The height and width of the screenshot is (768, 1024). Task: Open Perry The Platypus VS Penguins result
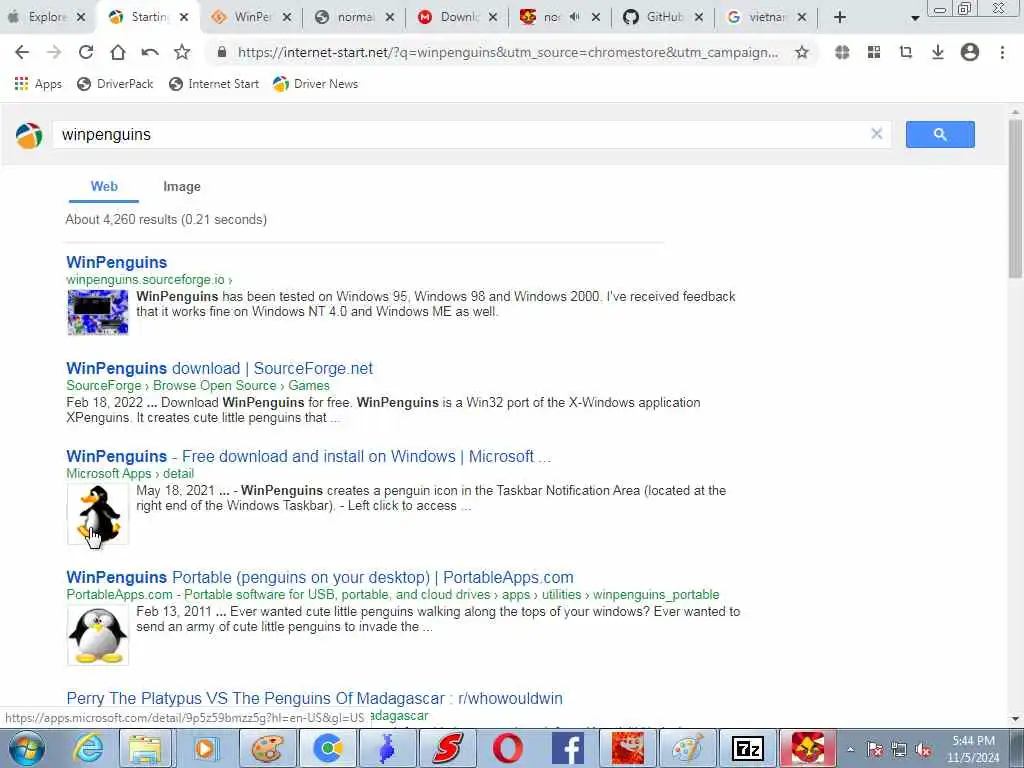pyautogui.click(x=314, y=698)
